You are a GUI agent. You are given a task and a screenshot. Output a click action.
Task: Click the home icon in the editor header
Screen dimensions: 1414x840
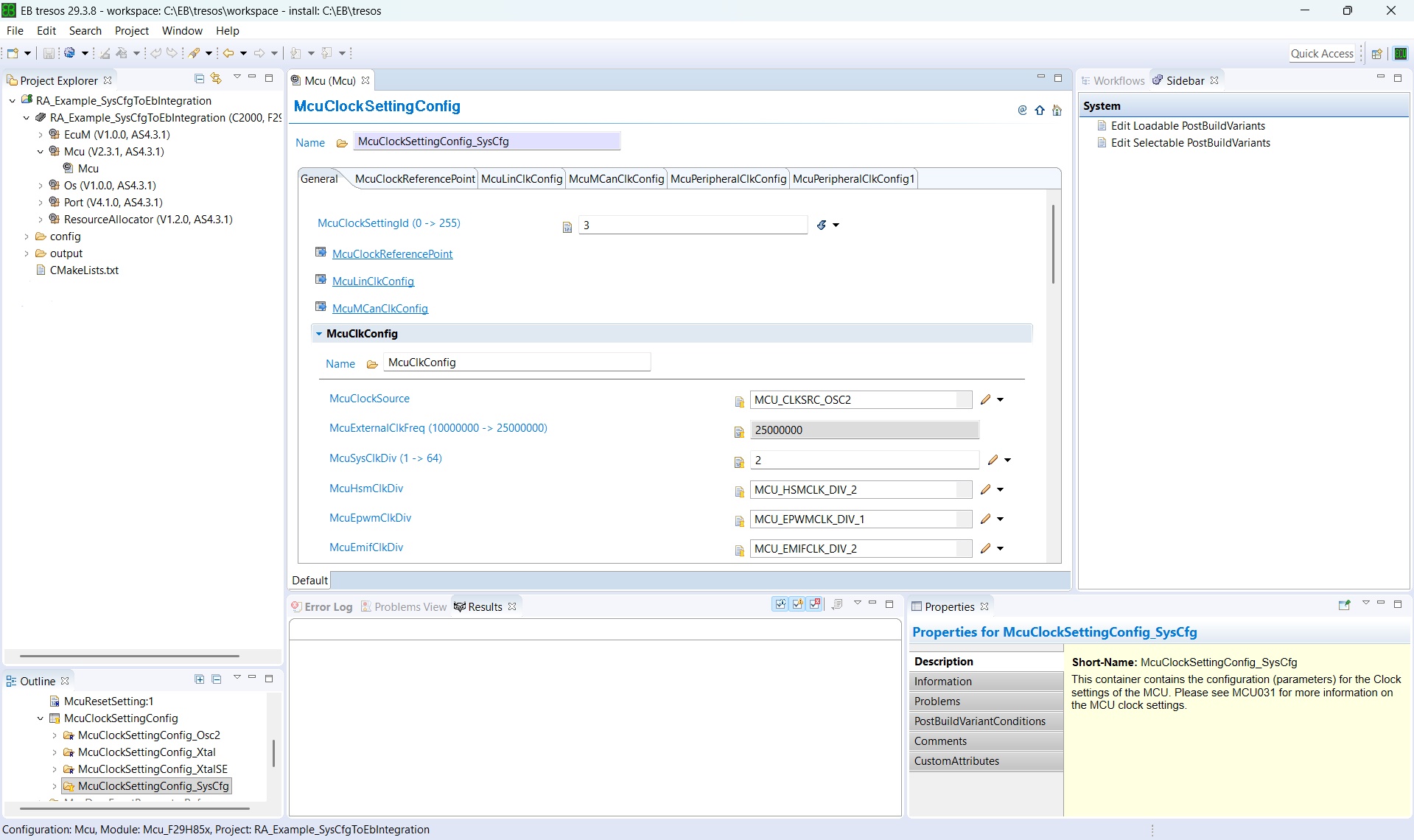1057,111
